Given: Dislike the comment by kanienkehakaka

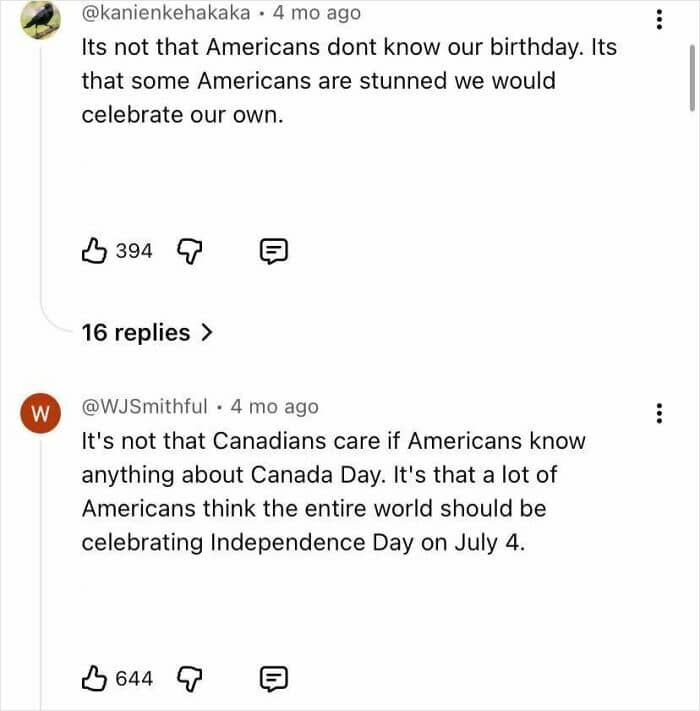Looking at the screenshot, I should (190, 250).
